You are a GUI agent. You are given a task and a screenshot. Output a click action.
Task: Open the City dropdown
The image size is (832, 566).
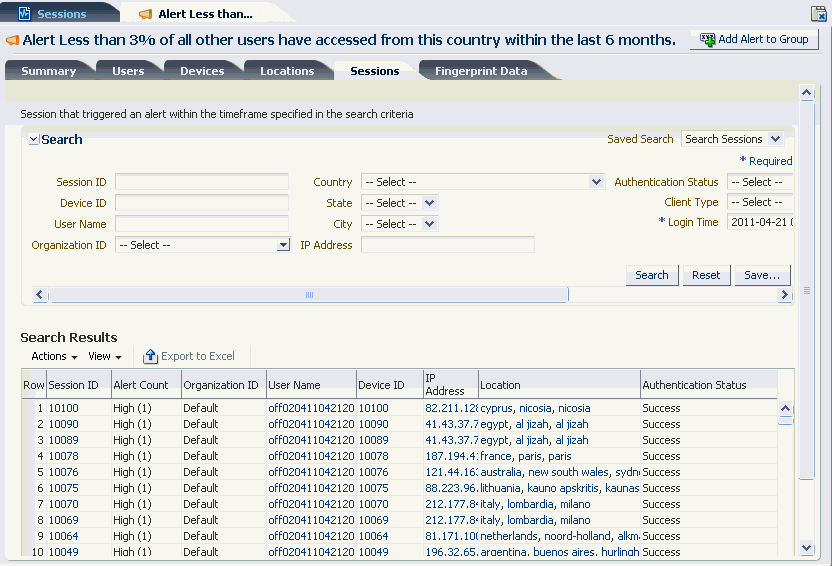pyautogui.click(x=429, y=224)
